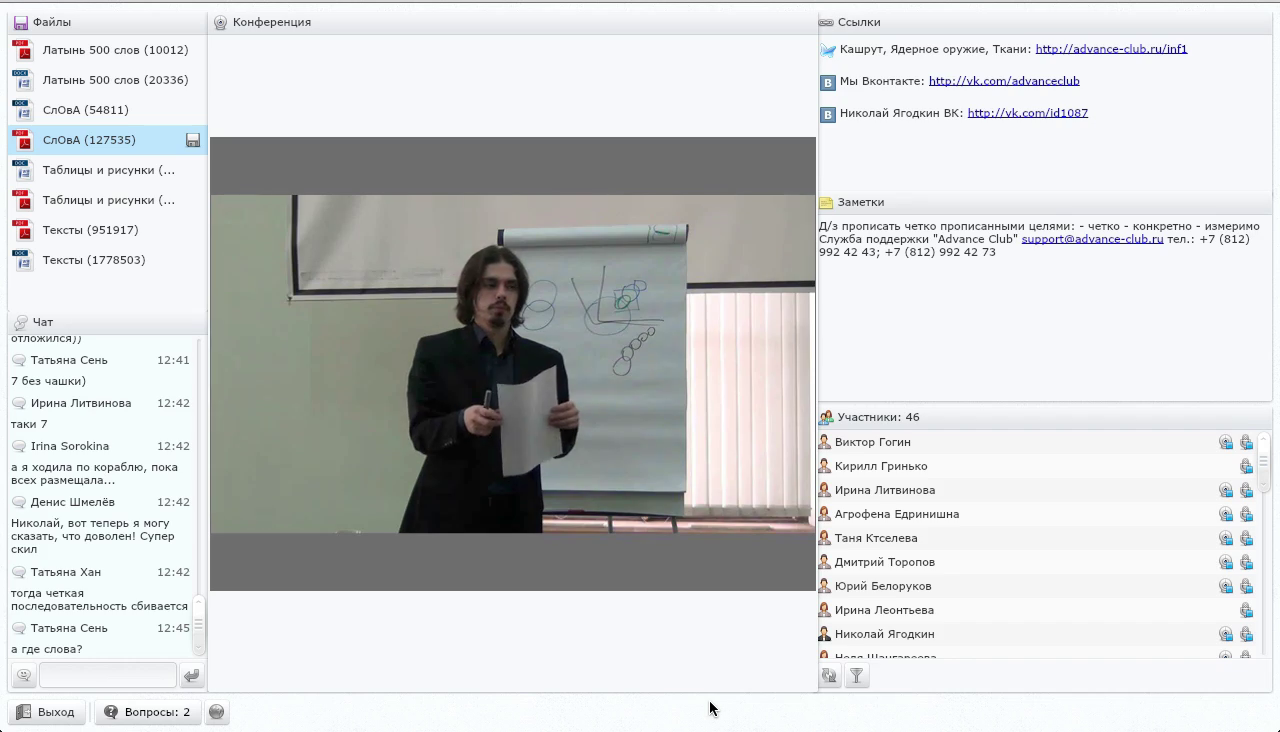Click the globe icon next to Вопросы
Screen dimensions: 1280x732
tap(216, 712)
